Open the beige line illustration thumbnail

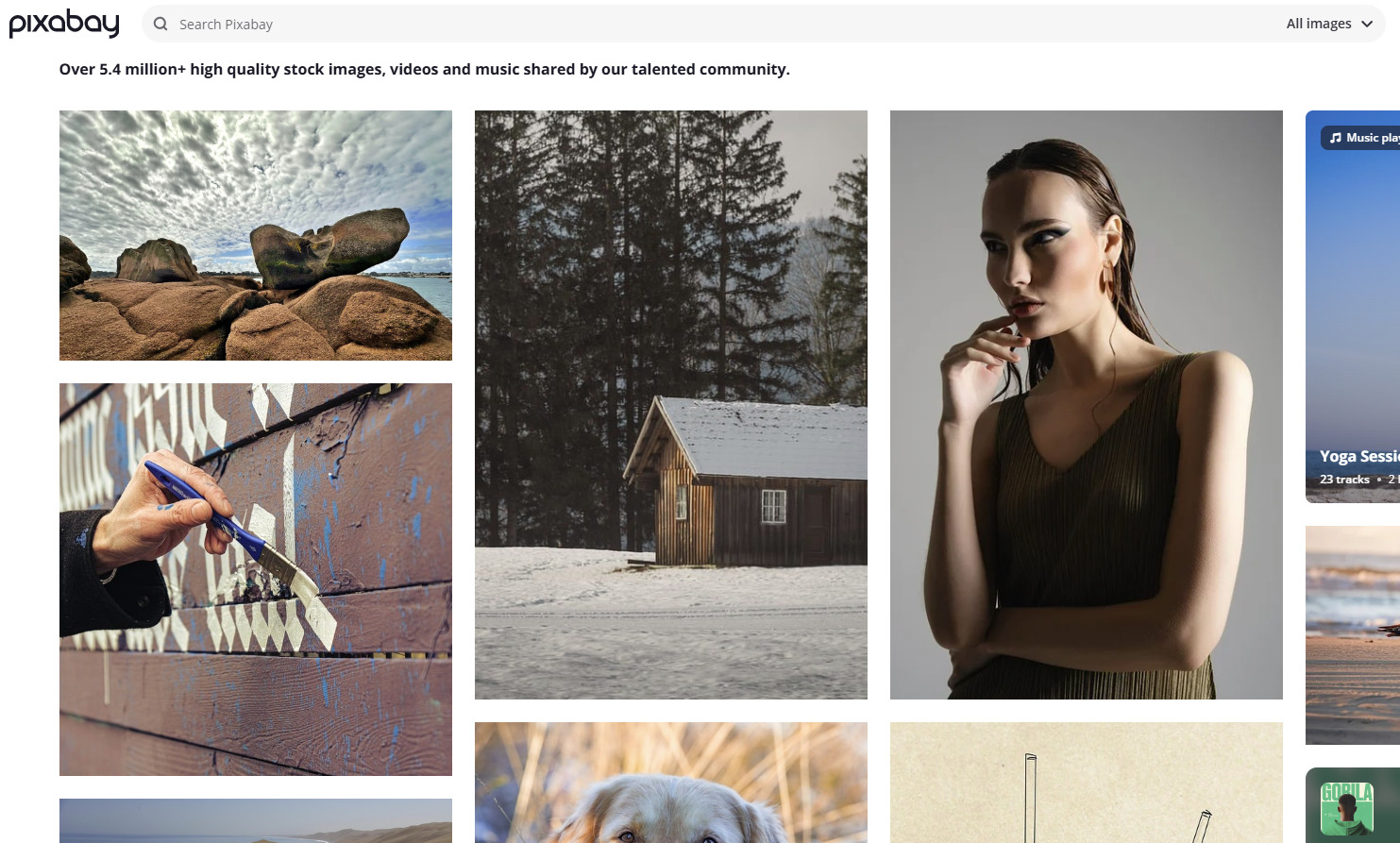(x=1087, y=783)
